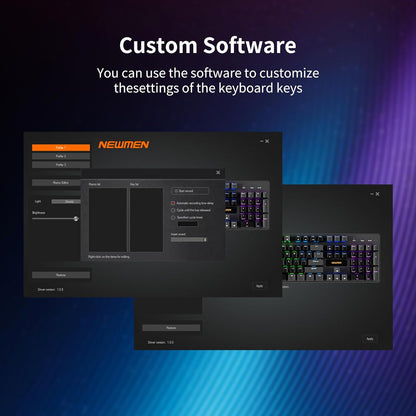
Task: Switch to Profile 2
Action: click(61, 156)
